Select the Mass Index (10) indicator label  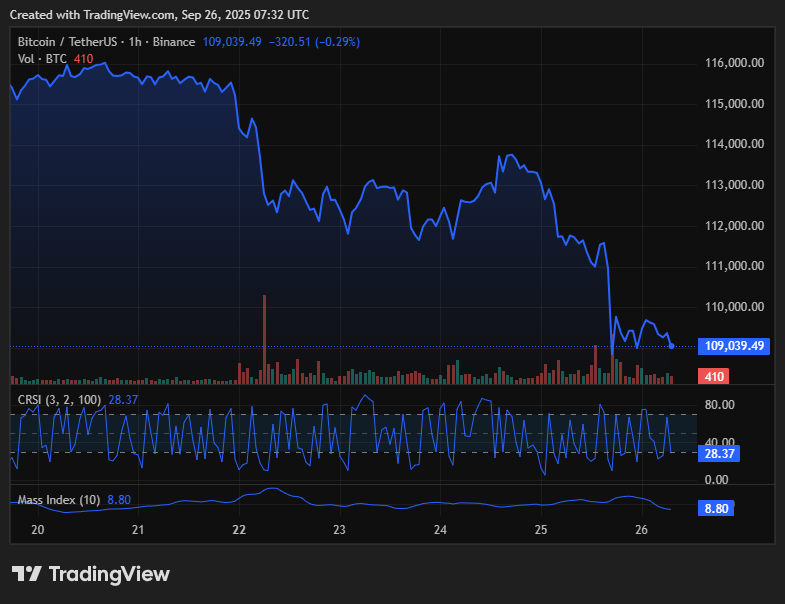(59, 499)
